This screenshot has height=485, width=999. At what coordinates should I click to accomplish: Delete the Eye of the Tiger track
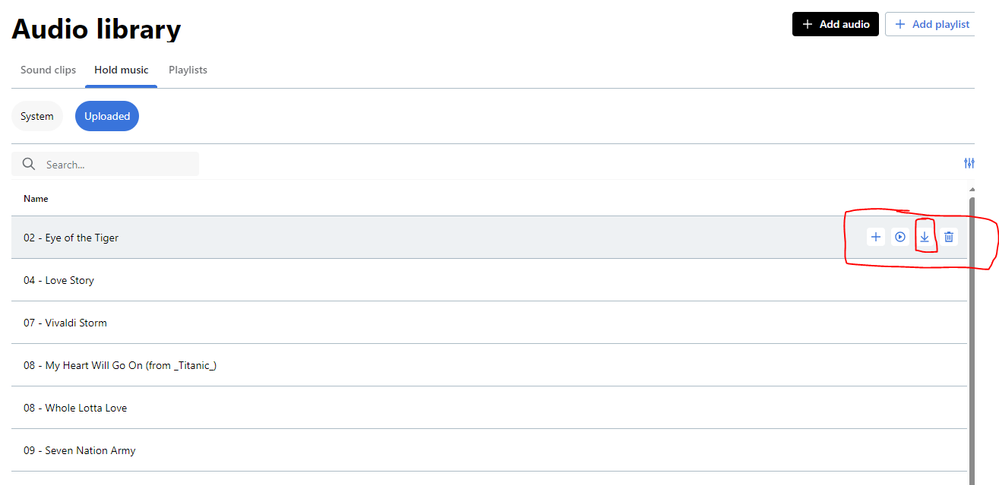(x=949, y=237)
